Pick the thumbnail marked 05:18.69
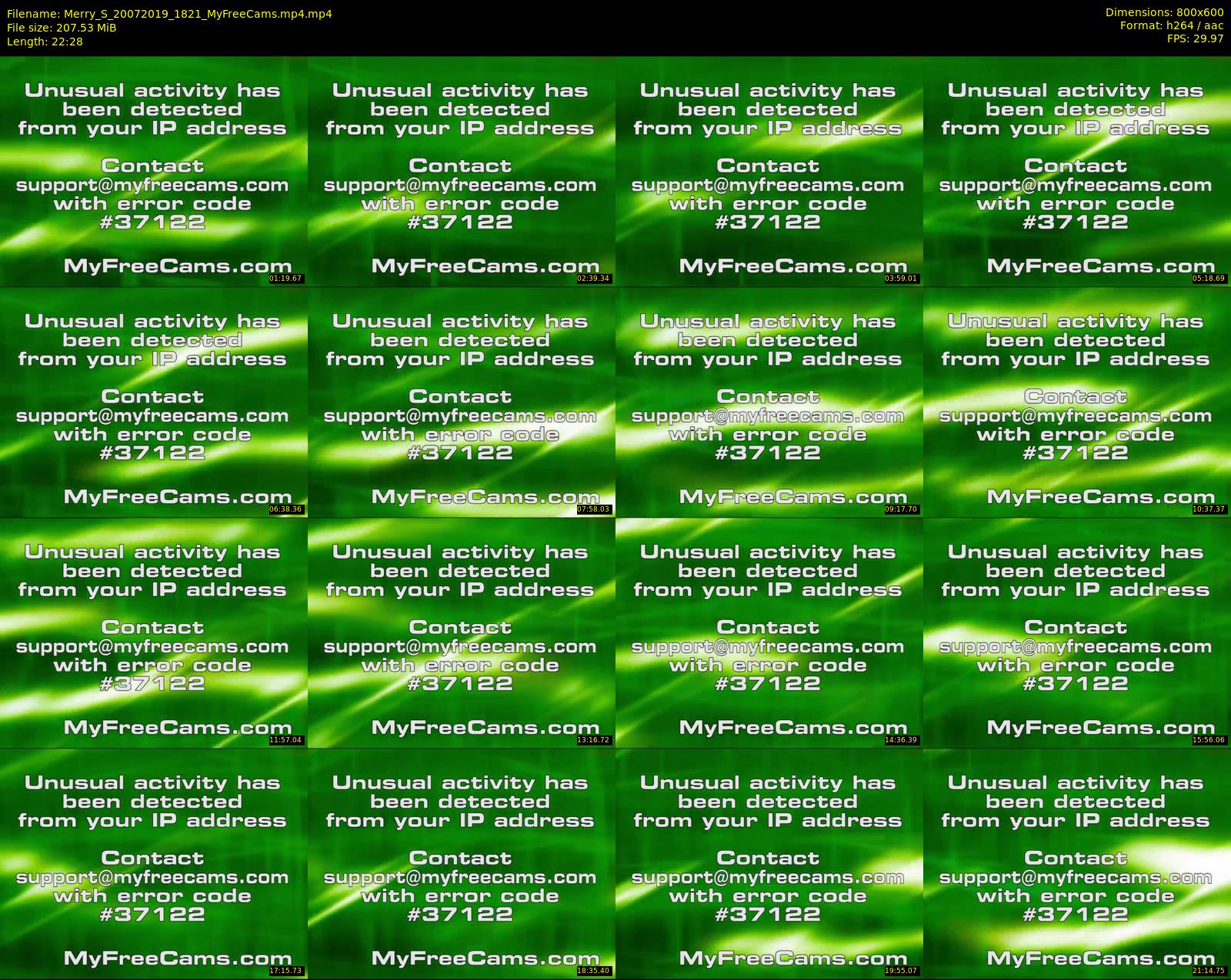 click(x=1077, y=172)
